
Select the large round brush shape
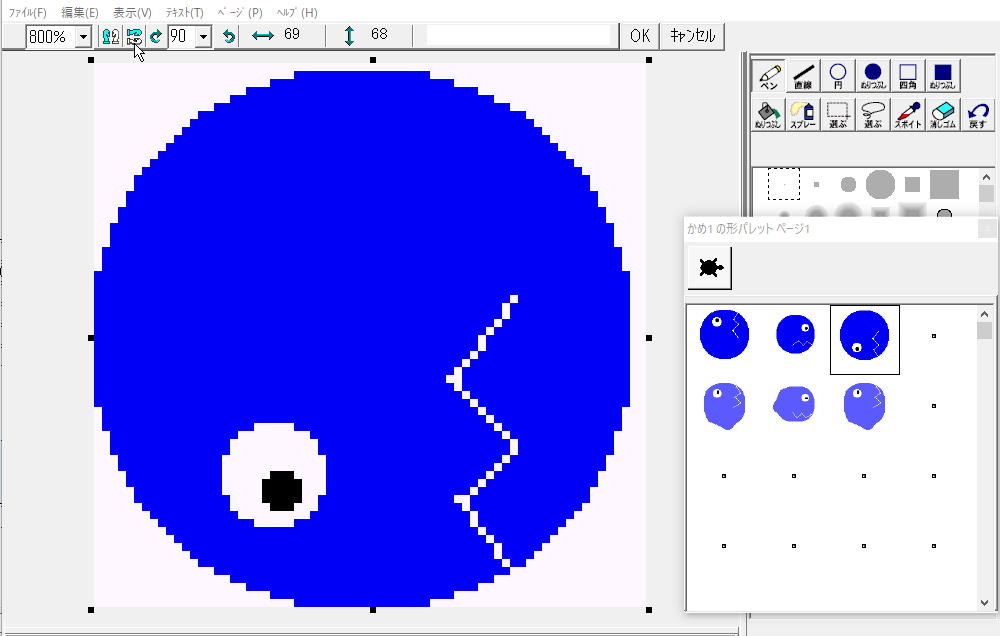[x=880, y=184]
